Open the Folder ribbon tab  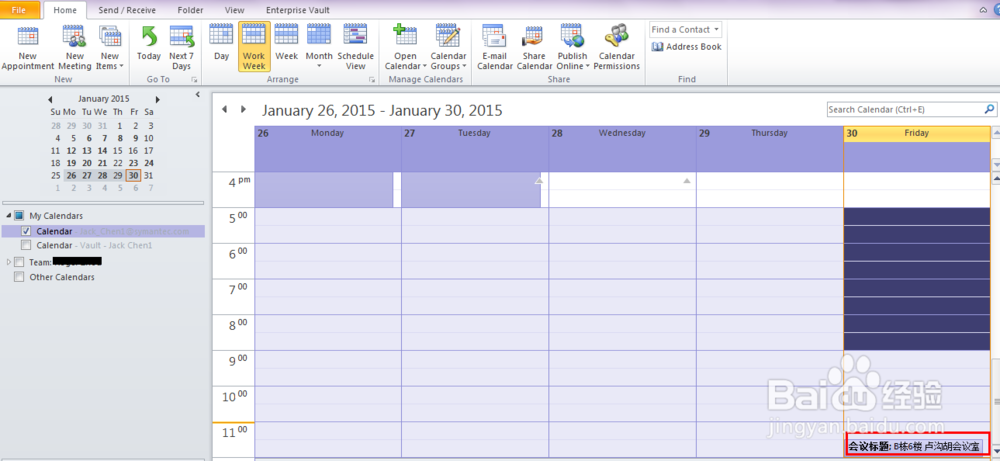pos(190,10)
